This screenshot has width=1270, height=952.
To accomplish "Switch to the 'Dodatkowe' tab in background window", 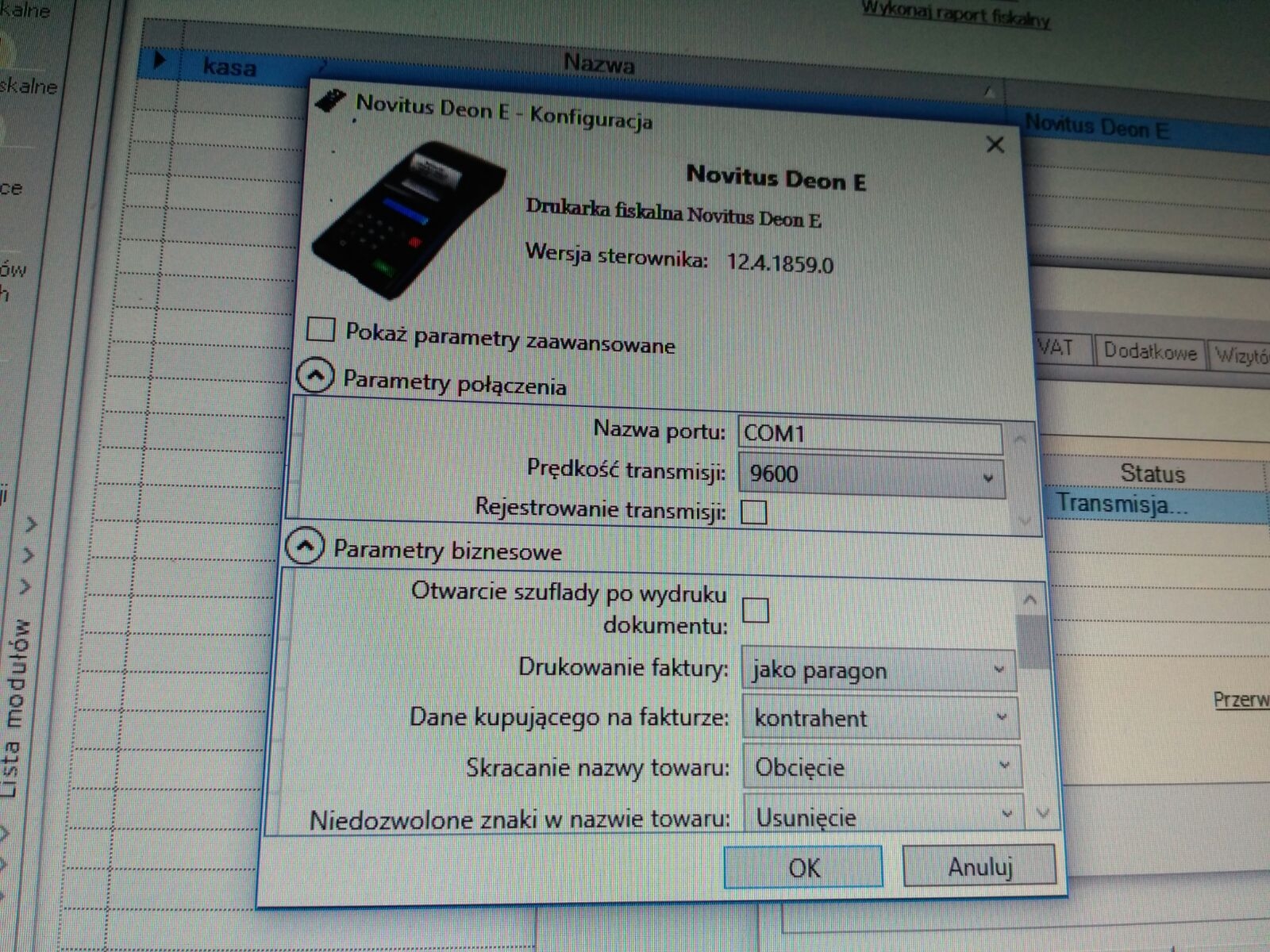I will (x=1149, y=351).
